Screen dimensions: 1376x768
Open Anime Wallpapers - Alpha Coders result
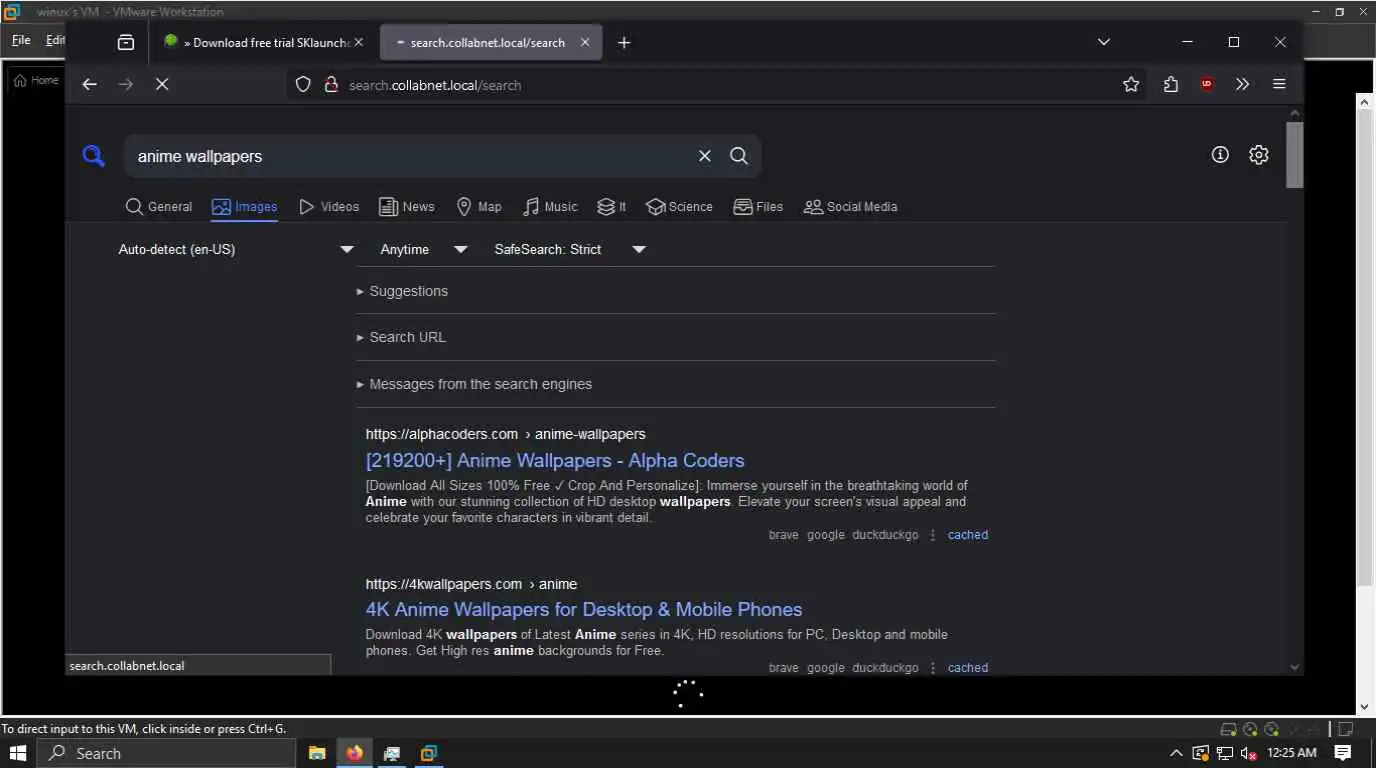tap(555, 461)
